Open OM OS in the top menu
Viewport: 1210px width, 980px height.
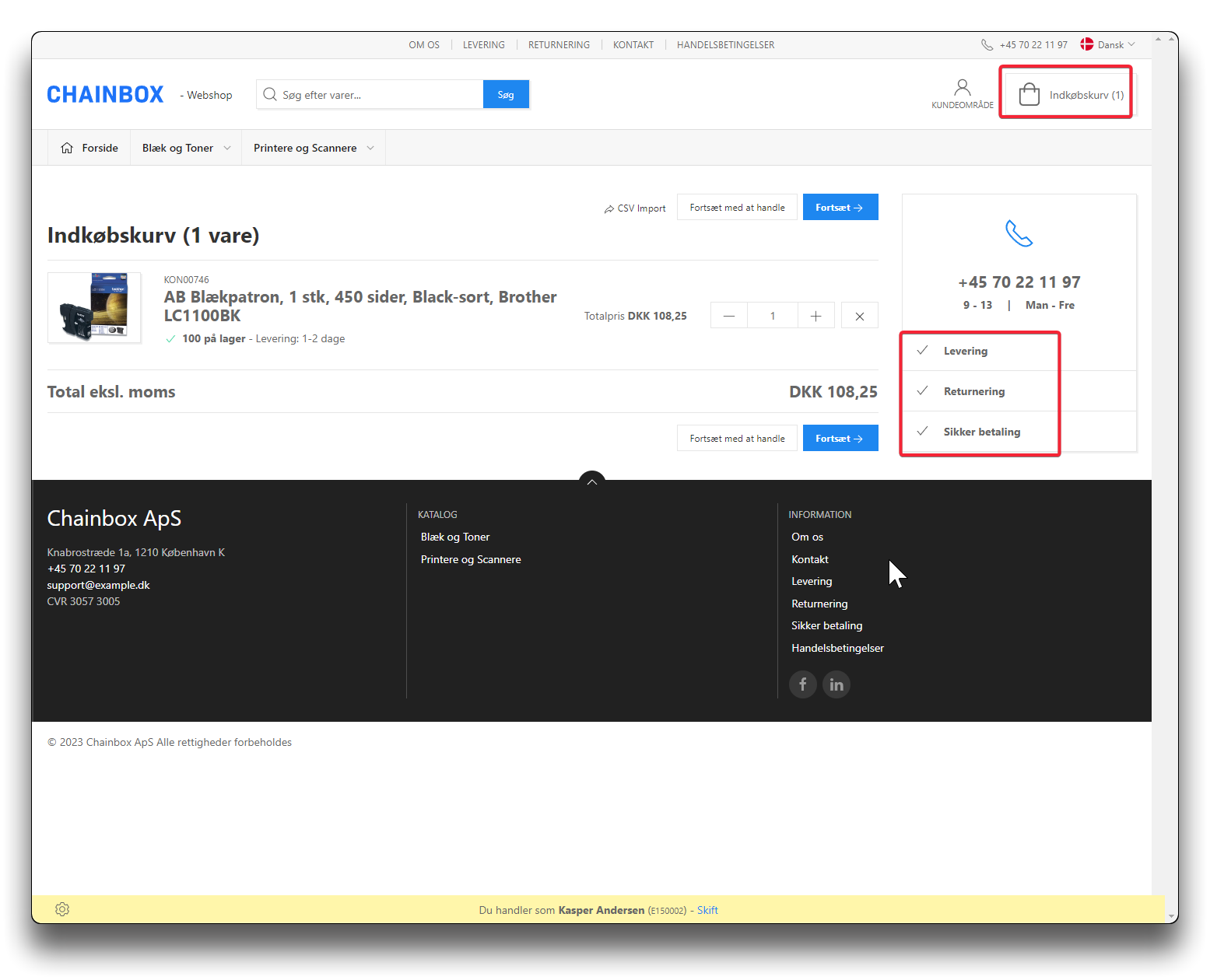coord(424,45)
